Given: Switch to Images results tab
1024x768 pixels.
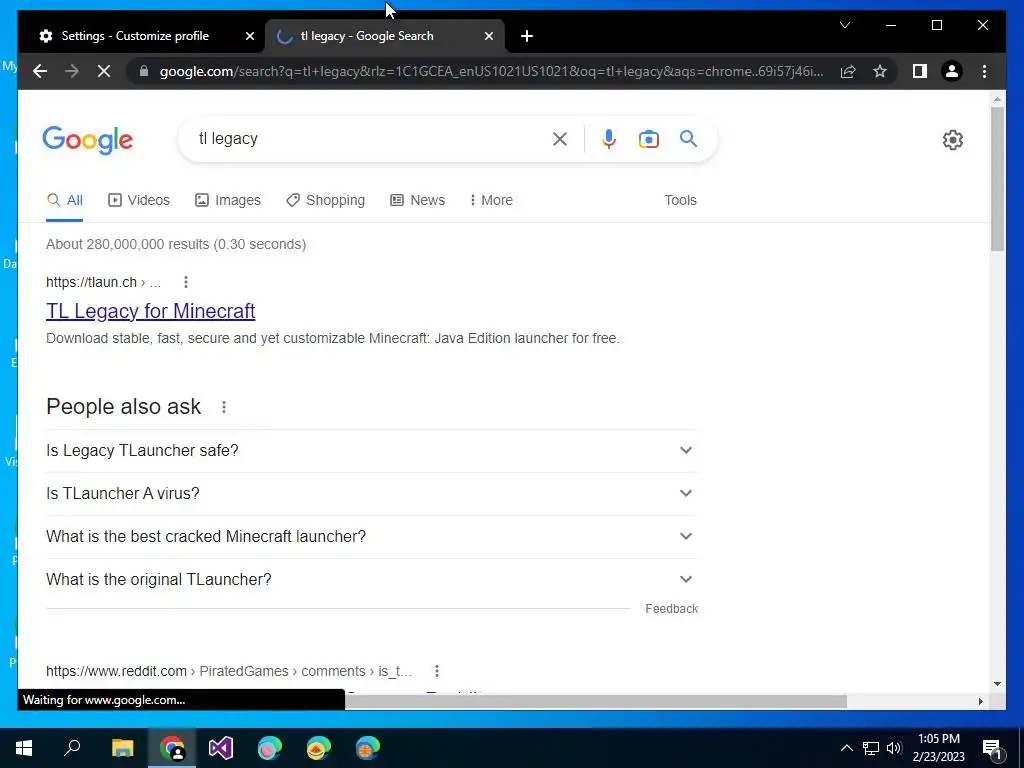Looking at the screenshot, I should [x=228, y=200].
